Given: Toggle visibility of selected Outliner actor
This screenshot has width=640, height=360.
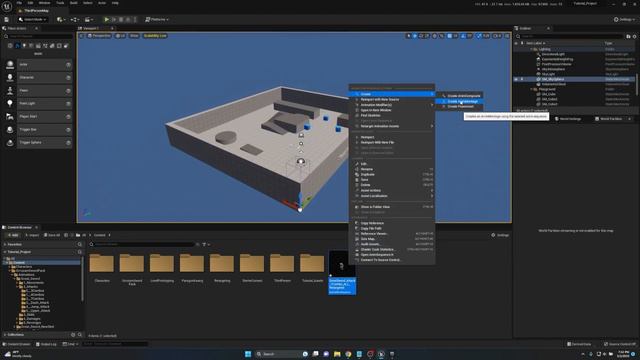Looking at the screenshot, I should (x=516, y=79).
